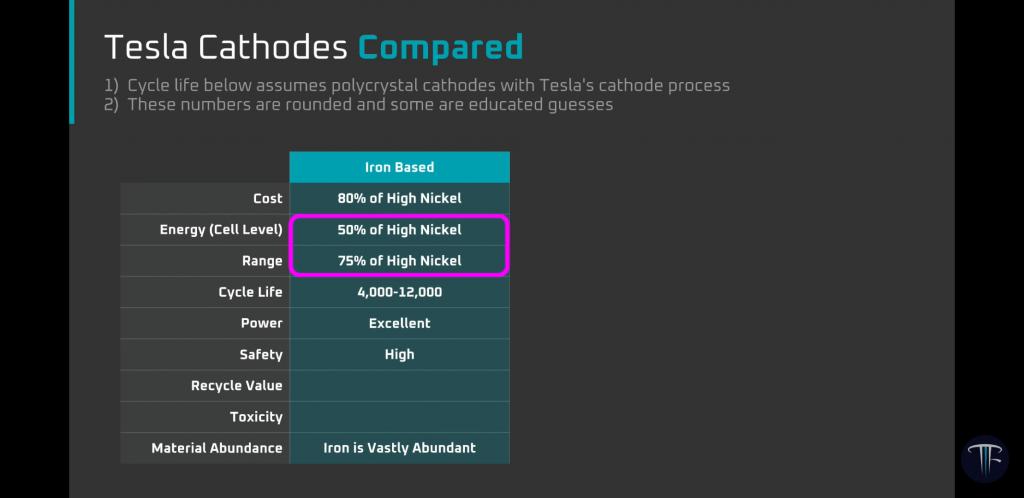Click the "75% of High Nickel" value

(399, 261)
